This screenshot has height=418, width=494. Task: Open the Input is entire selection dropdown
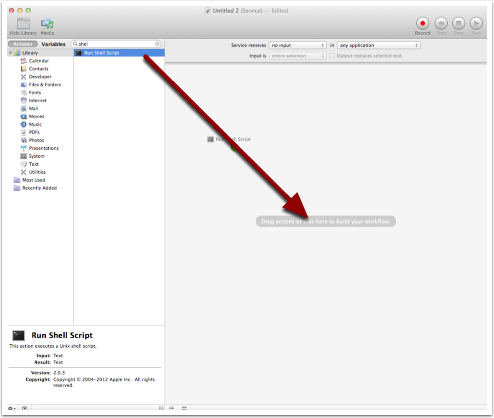coord(297,56)
